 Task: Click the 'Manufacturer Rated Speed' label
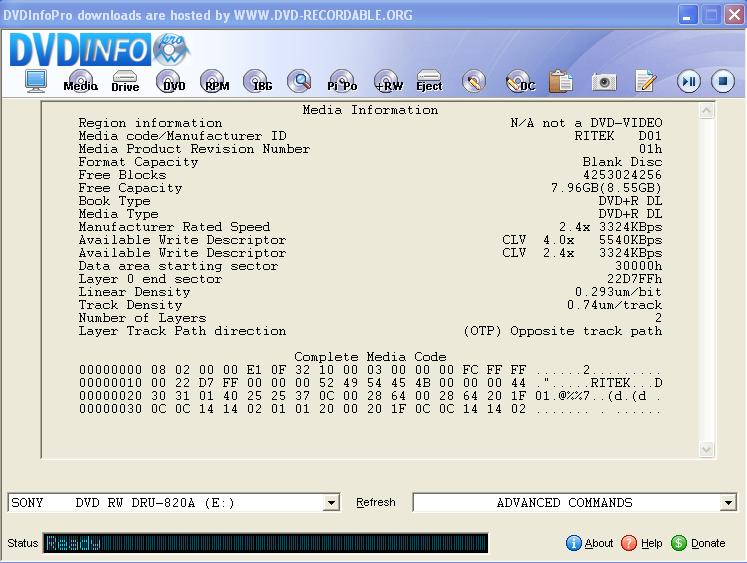click(x=174, y=227)
